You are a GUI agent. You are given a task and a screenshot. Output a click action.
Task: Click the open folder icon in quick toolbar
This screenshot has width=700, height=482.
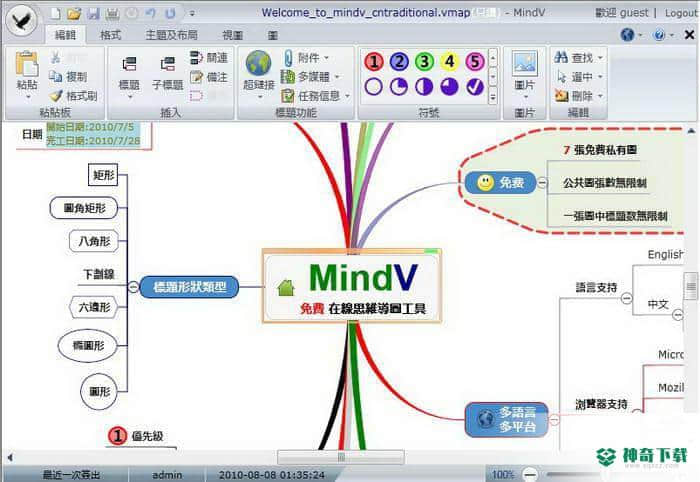pyautogui.click(x=74, y=14)
